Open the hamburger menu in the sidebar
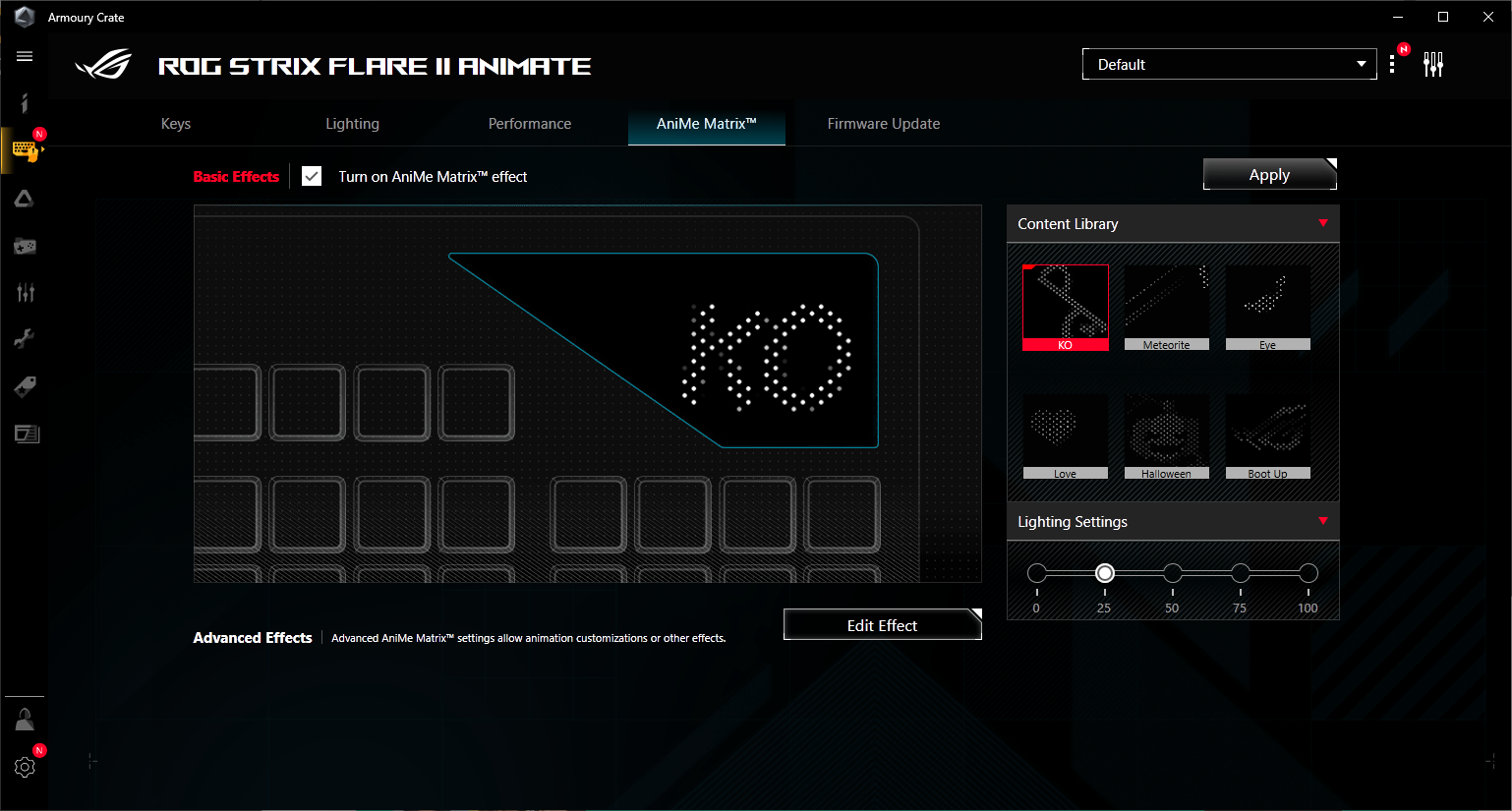 [25, 56]
